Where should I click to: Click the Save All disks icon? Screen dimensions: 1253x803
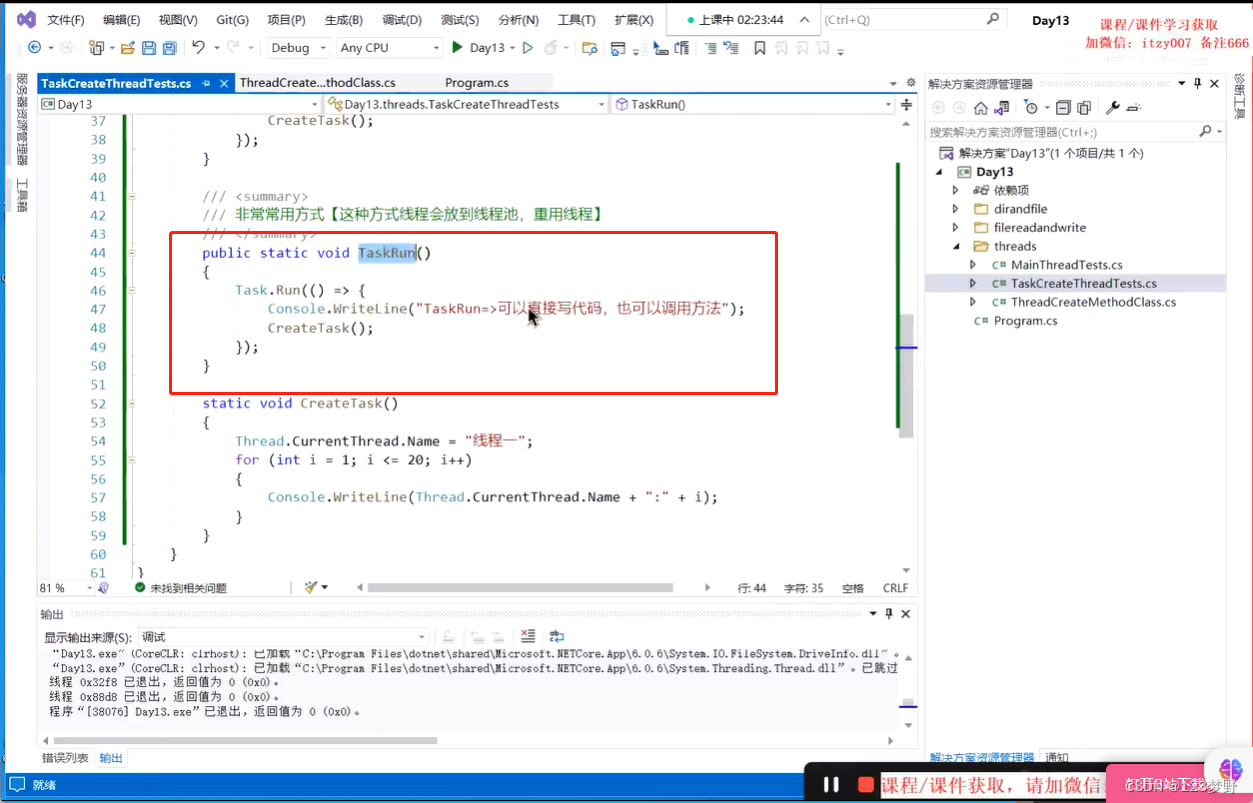click(169, 47)
